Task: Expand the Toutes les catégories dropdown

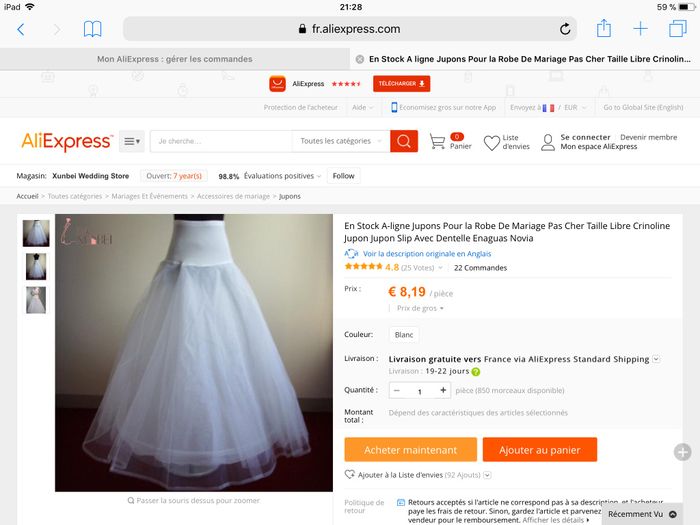Action: pos(341,141)
